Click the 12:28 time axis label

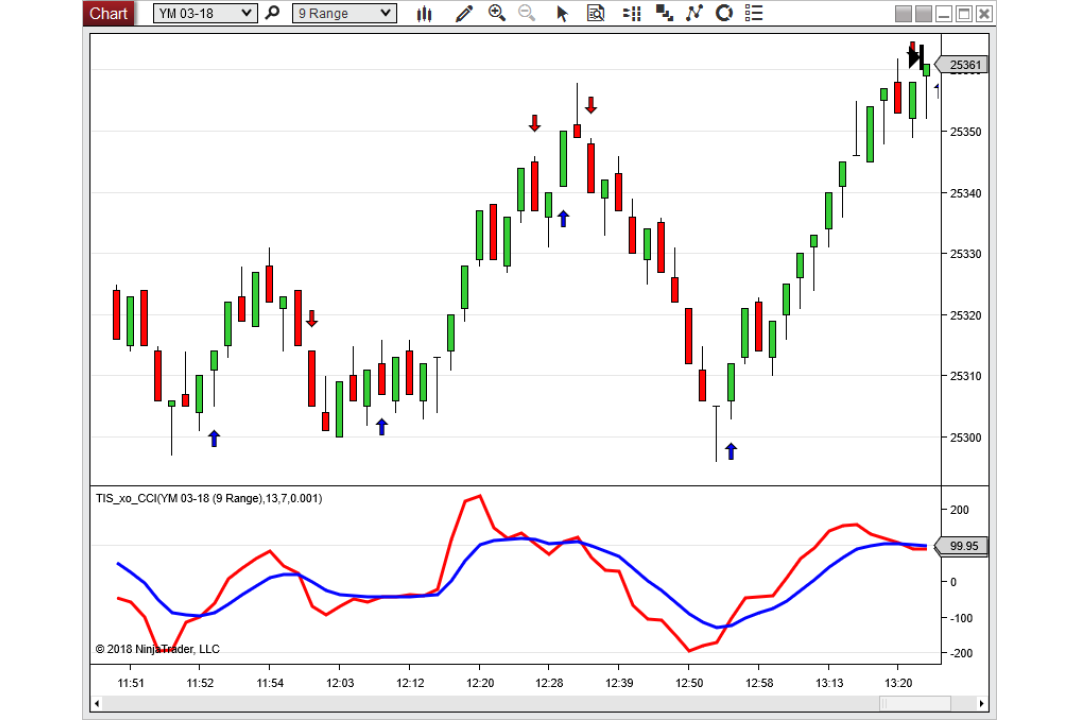pos(549,683)
